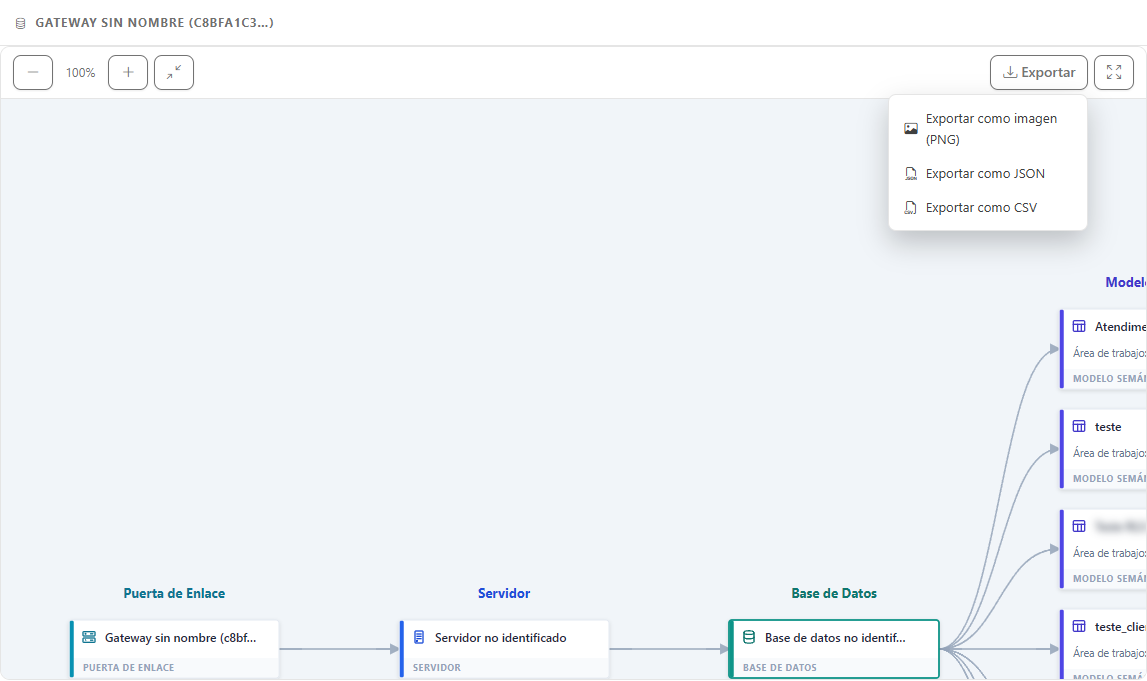This screenshot has width=1147, height=681.
Task: Click the Servidor column heading
Action: point(504,593)
